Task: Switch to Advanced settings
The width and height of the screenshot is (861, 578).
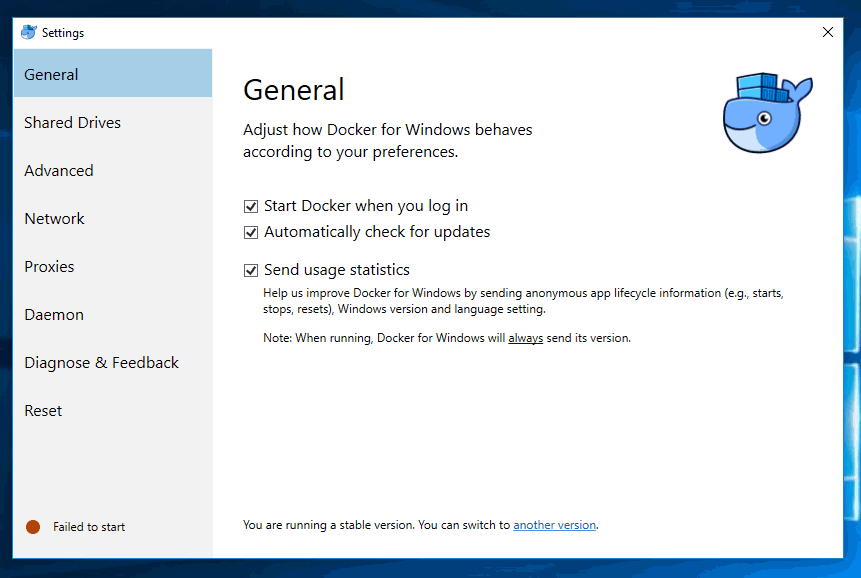Action: pos(113,170)
